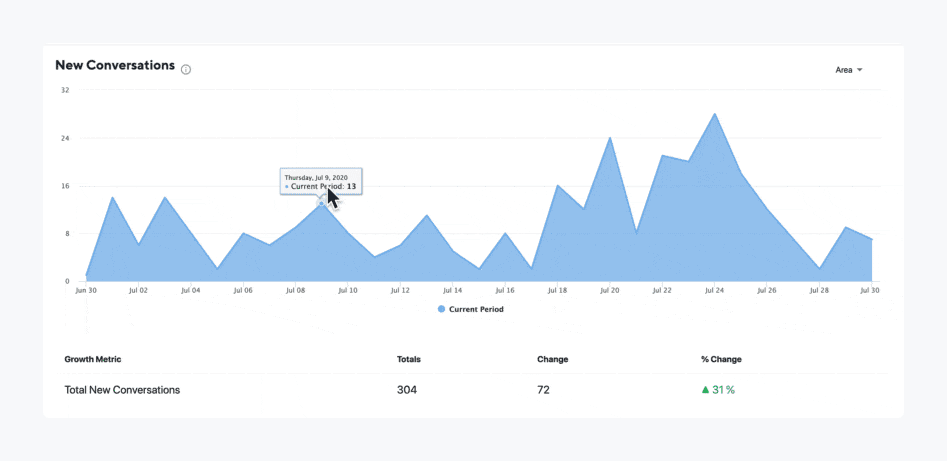This screenshot has width=947, height=461.
Task: Click the Thursday, Jul 9 tooltip box
Action: tap(320, 181)
